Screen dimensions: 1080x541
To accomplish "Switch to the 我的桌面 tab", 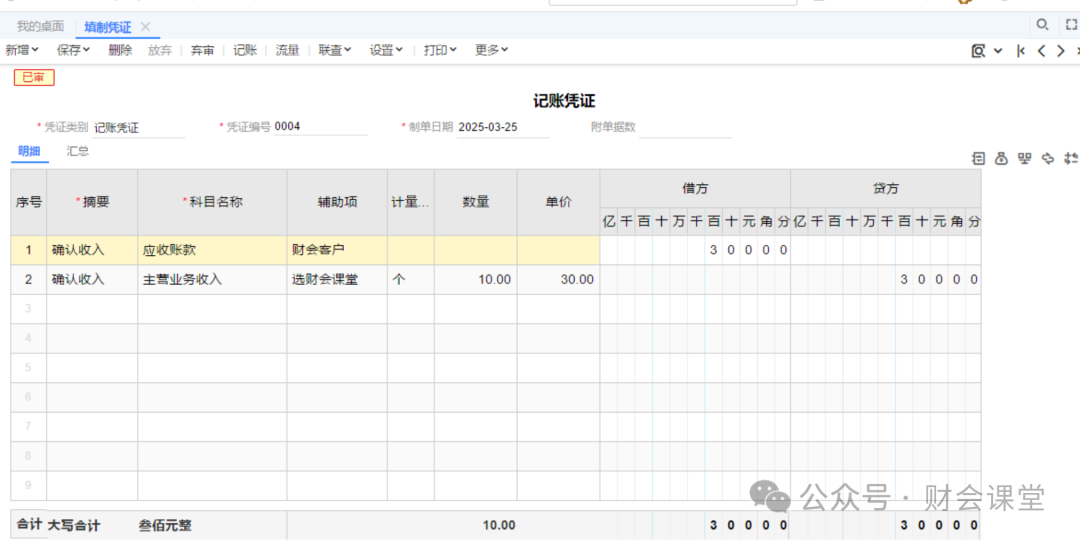I will click(x=40, y=27).
